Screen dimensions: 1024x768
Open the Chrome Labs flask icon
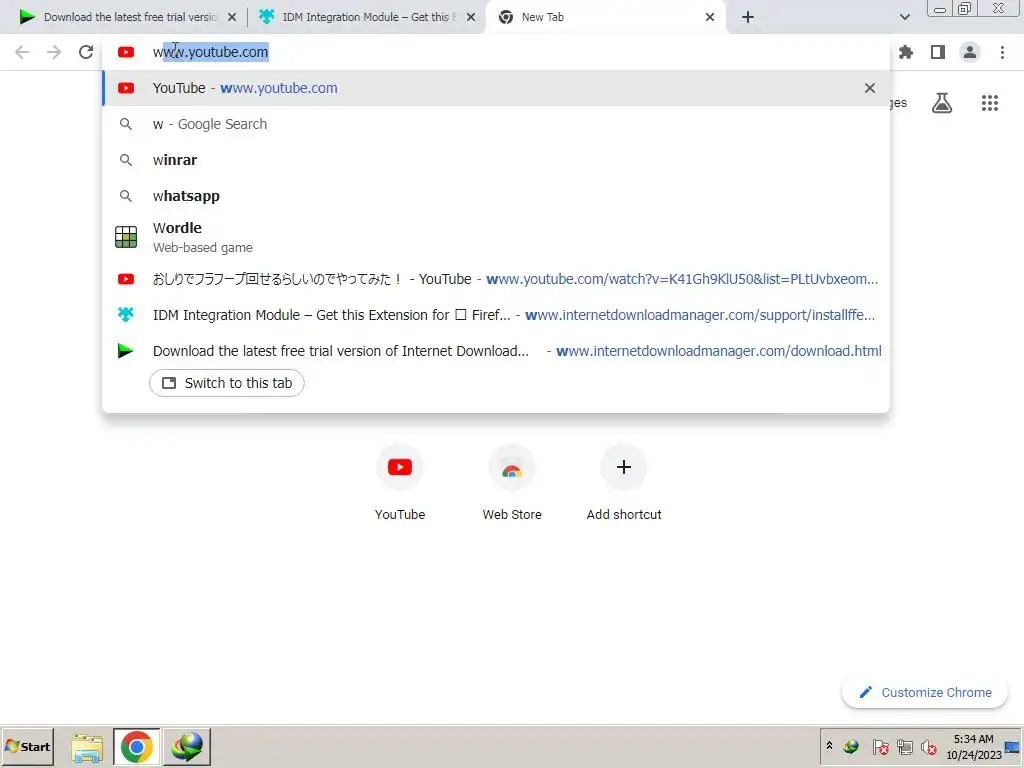click(942, 103)
